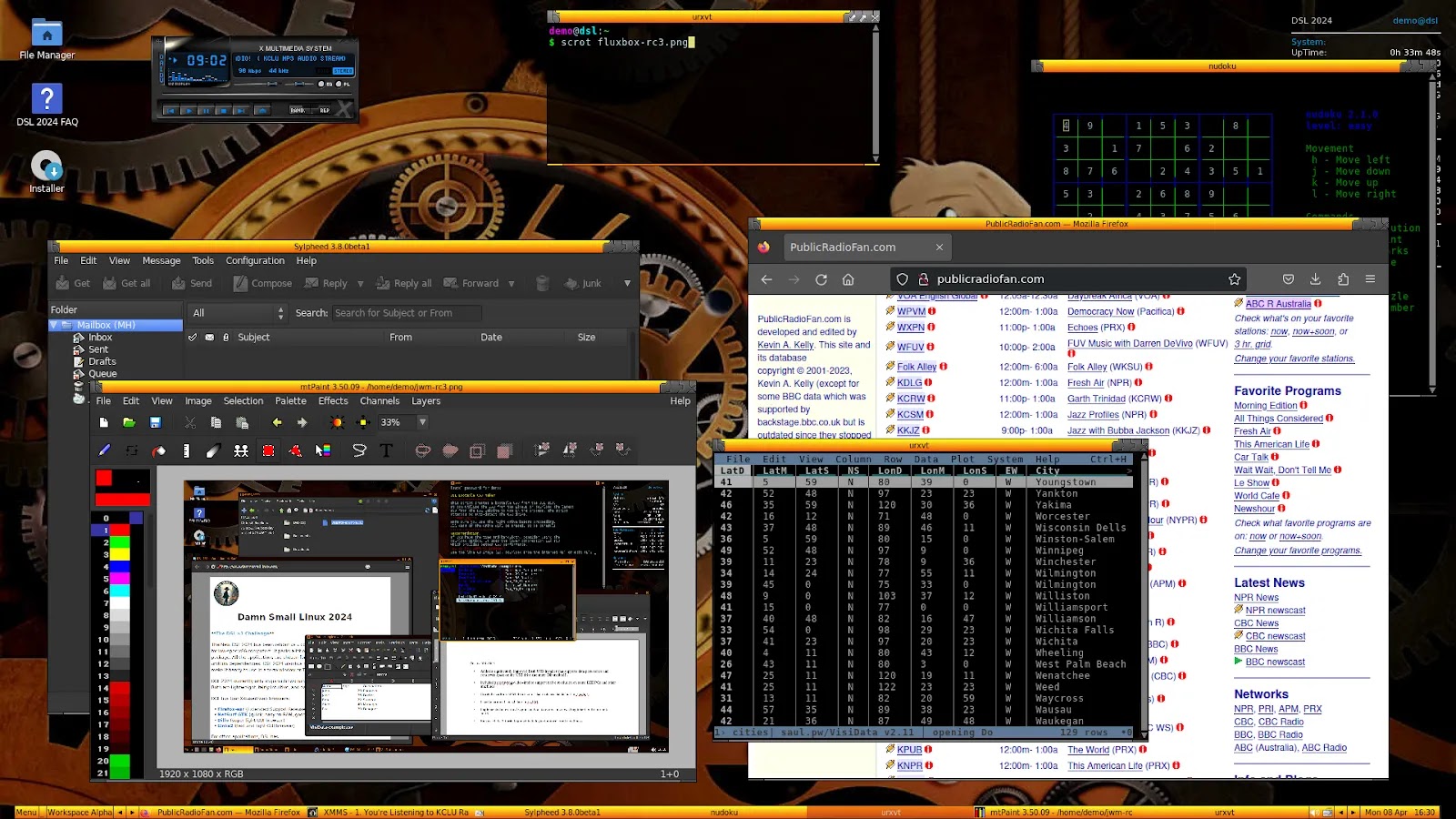This screenshot has width=1456, height=819.
Task: Click mtPaint's save floppy icon
Action: [156, 422]
